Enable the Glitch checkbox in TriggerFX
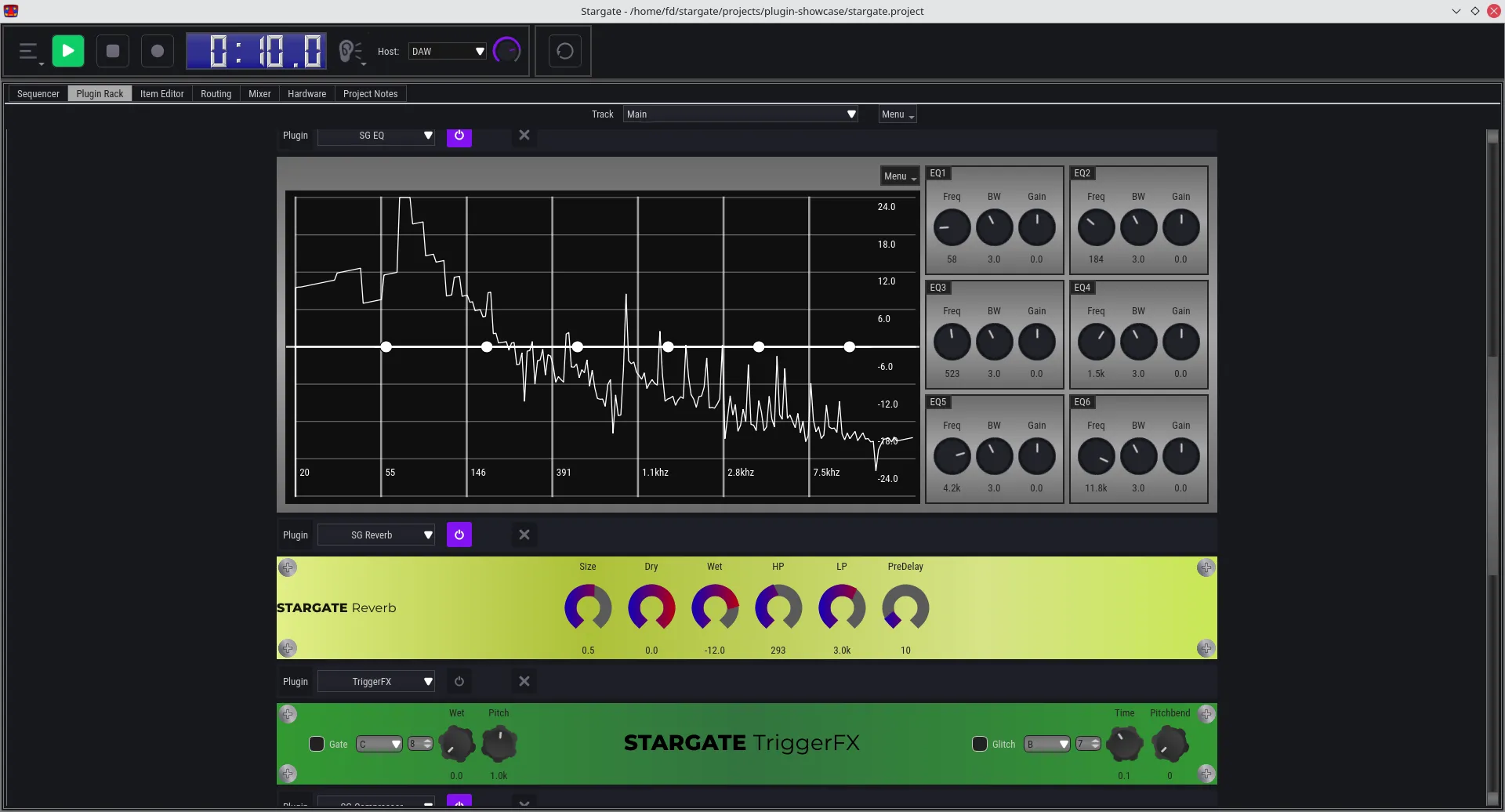 tap(980, 743)
